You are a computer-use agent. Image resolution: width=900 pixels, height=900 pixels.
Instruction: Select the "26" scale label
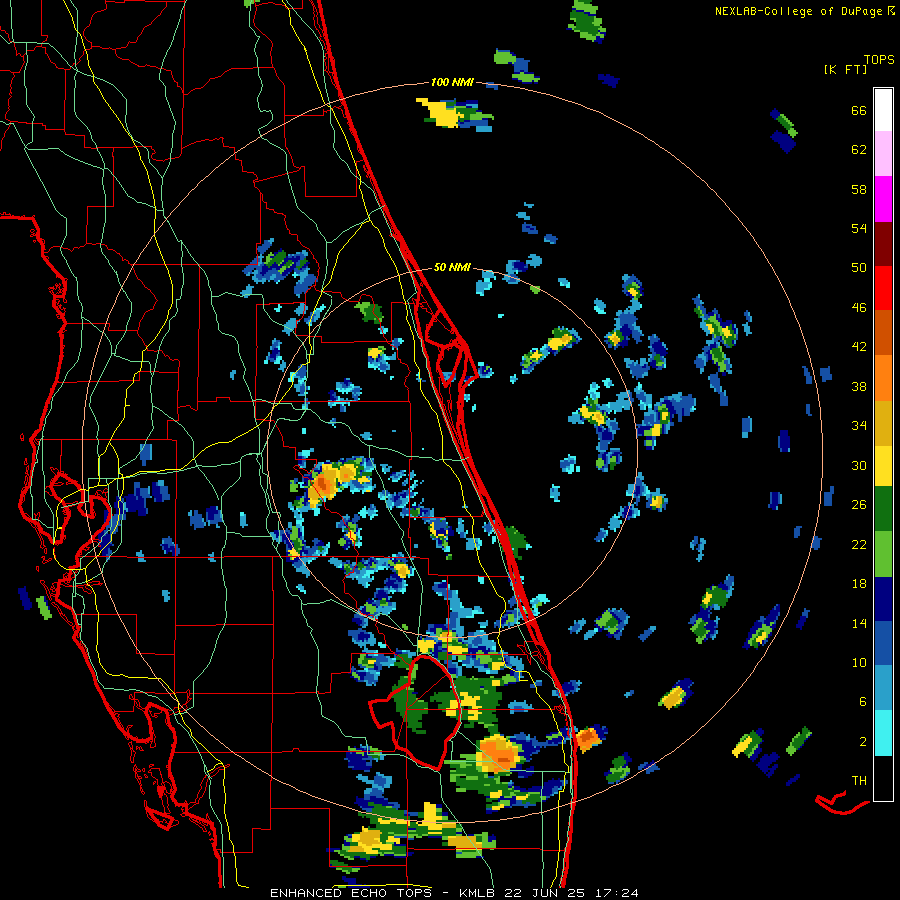[859, 505]
